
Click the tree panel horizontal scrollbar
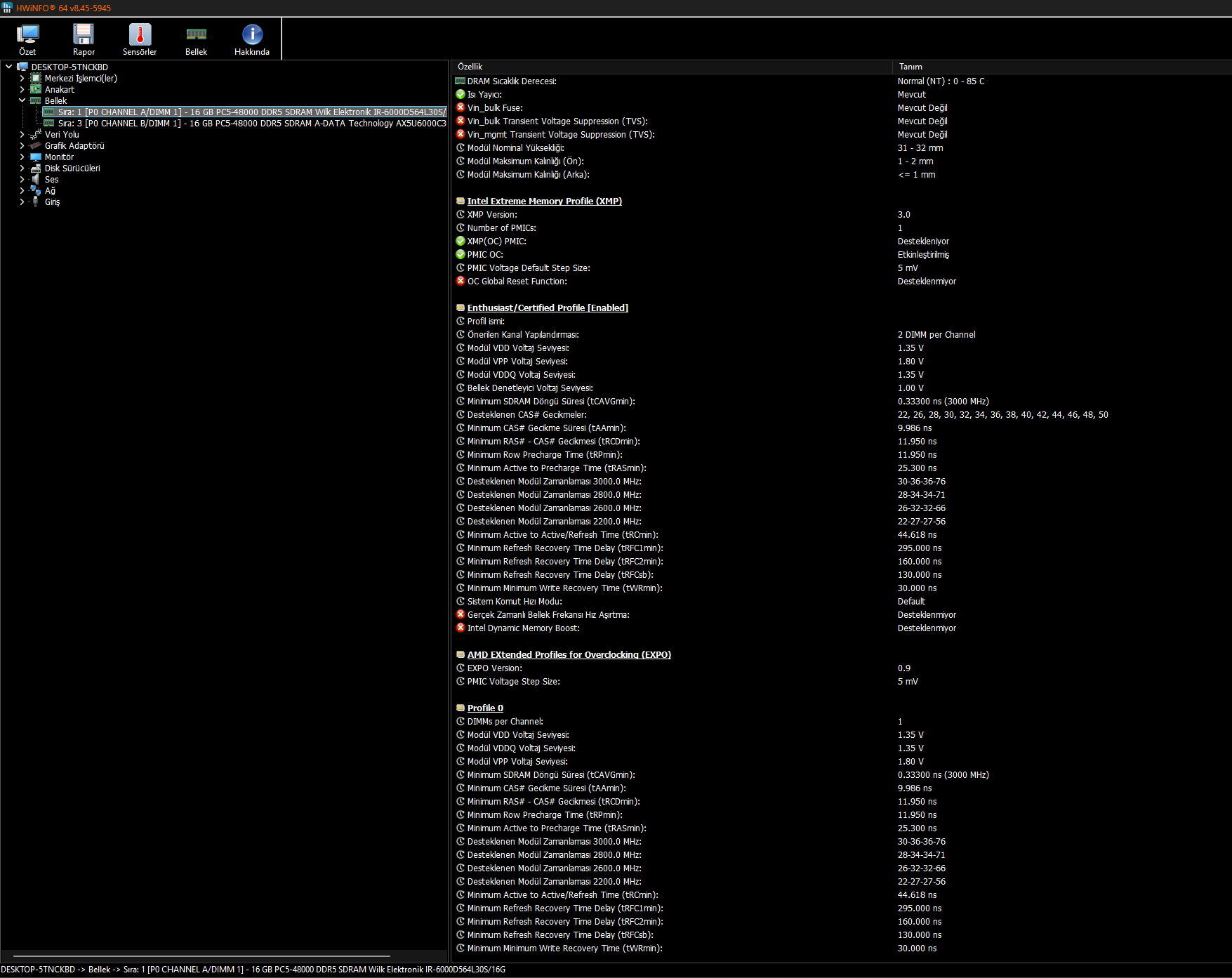tap(201, 956)
